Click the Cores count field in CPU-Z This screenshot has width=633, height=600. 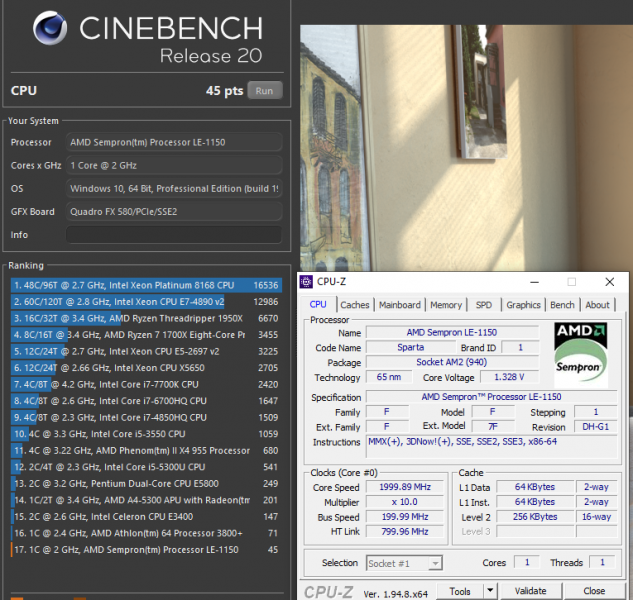coord(527,562)
